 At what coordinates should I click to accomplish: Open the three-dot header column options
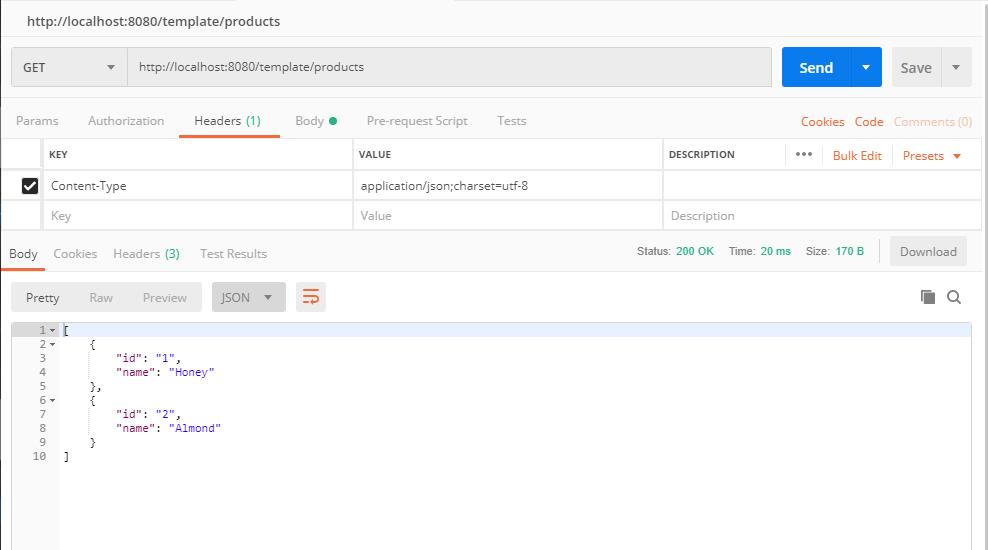tap(803, 155)
